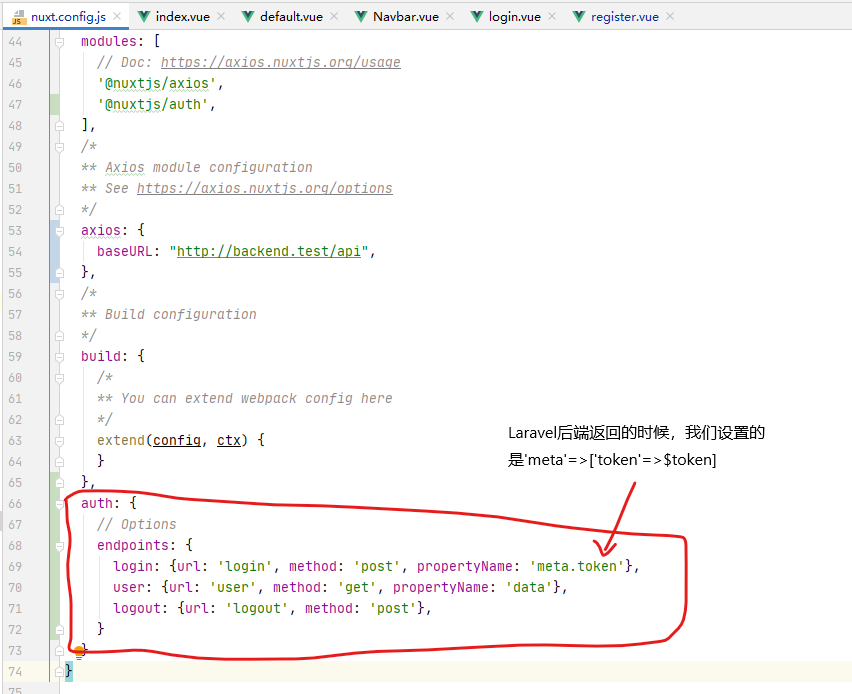852x694 pixels.
Task: Click line number 69 in the gutter
Action: tap(15, 567)
